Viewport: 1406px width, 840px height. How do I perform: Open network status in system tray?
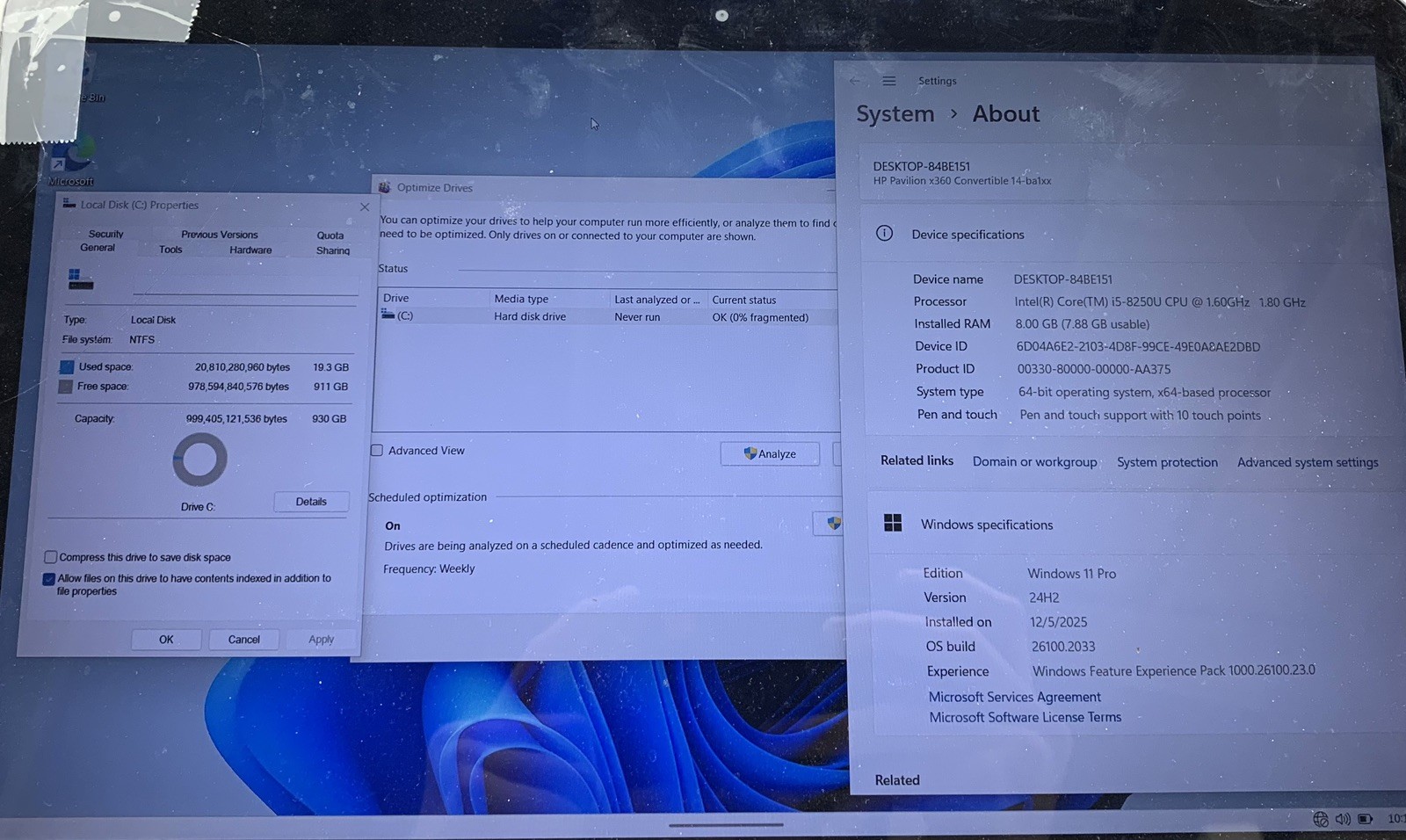[x=1320, y=819]
